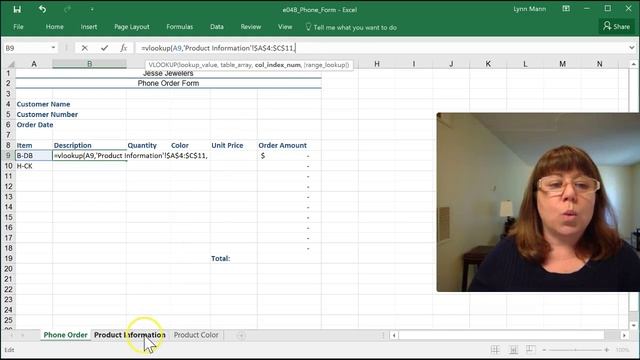Viewport: 640px width, 360px height.
Task: Open the Insert Function fx dialog
Action: coord(124,48)
